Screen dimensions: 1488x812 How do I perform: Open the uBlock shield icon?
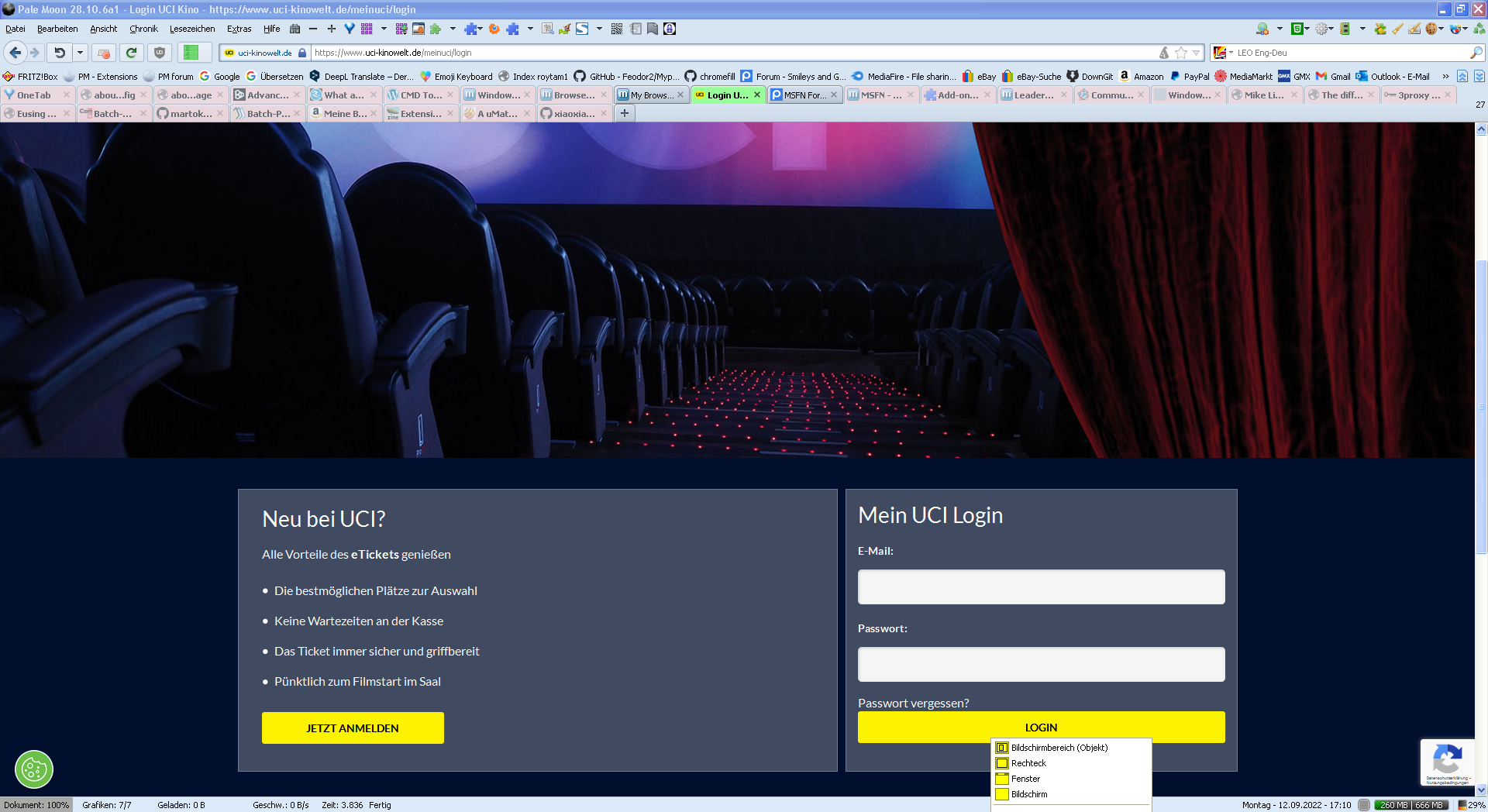coord(160,53)
